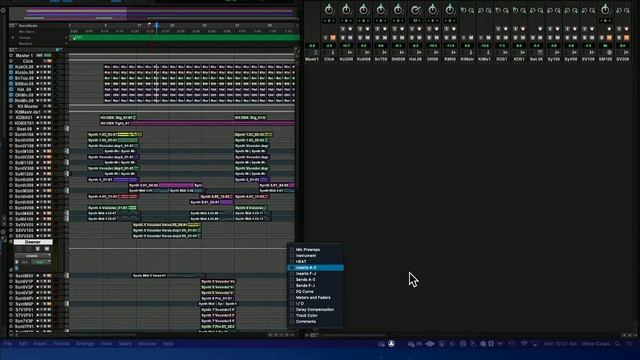This screenshot has height=360, width=640.
Task: Record-enable the OH08 mixer channel
Action: [x=436, y=29]
